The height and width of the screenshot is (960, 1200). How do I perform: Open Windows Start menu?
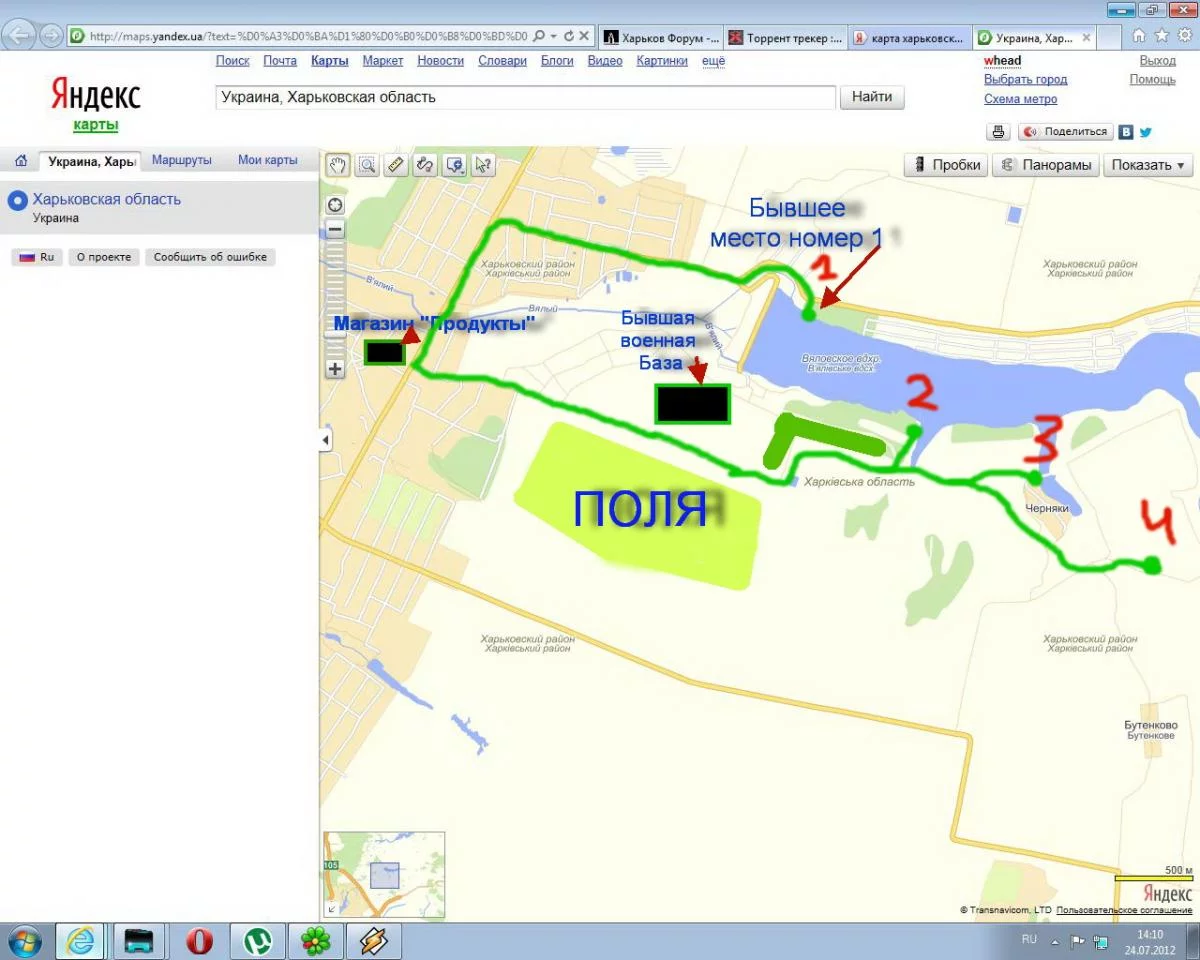23,940
